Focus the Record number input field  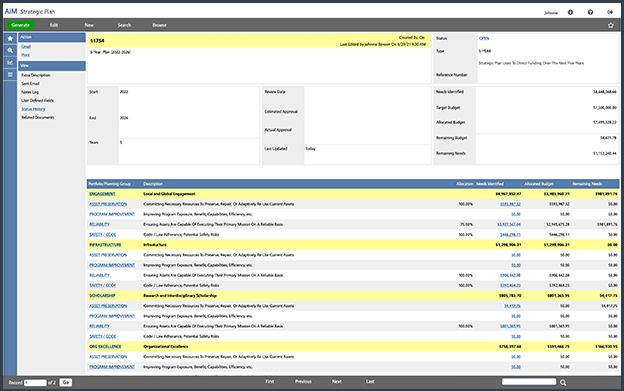click(35, 383)
